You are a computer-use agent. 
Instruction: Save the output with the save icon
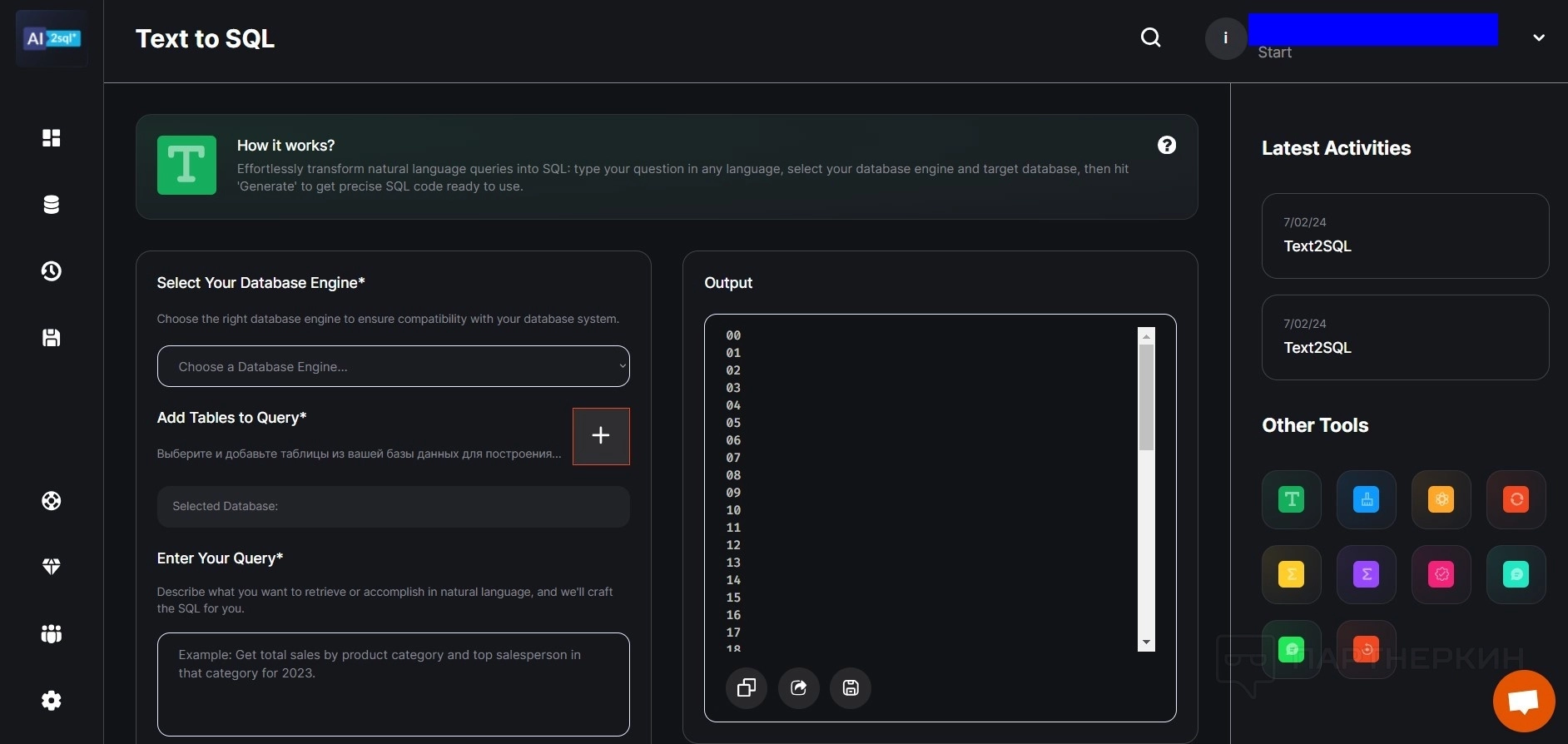(851, 687)
